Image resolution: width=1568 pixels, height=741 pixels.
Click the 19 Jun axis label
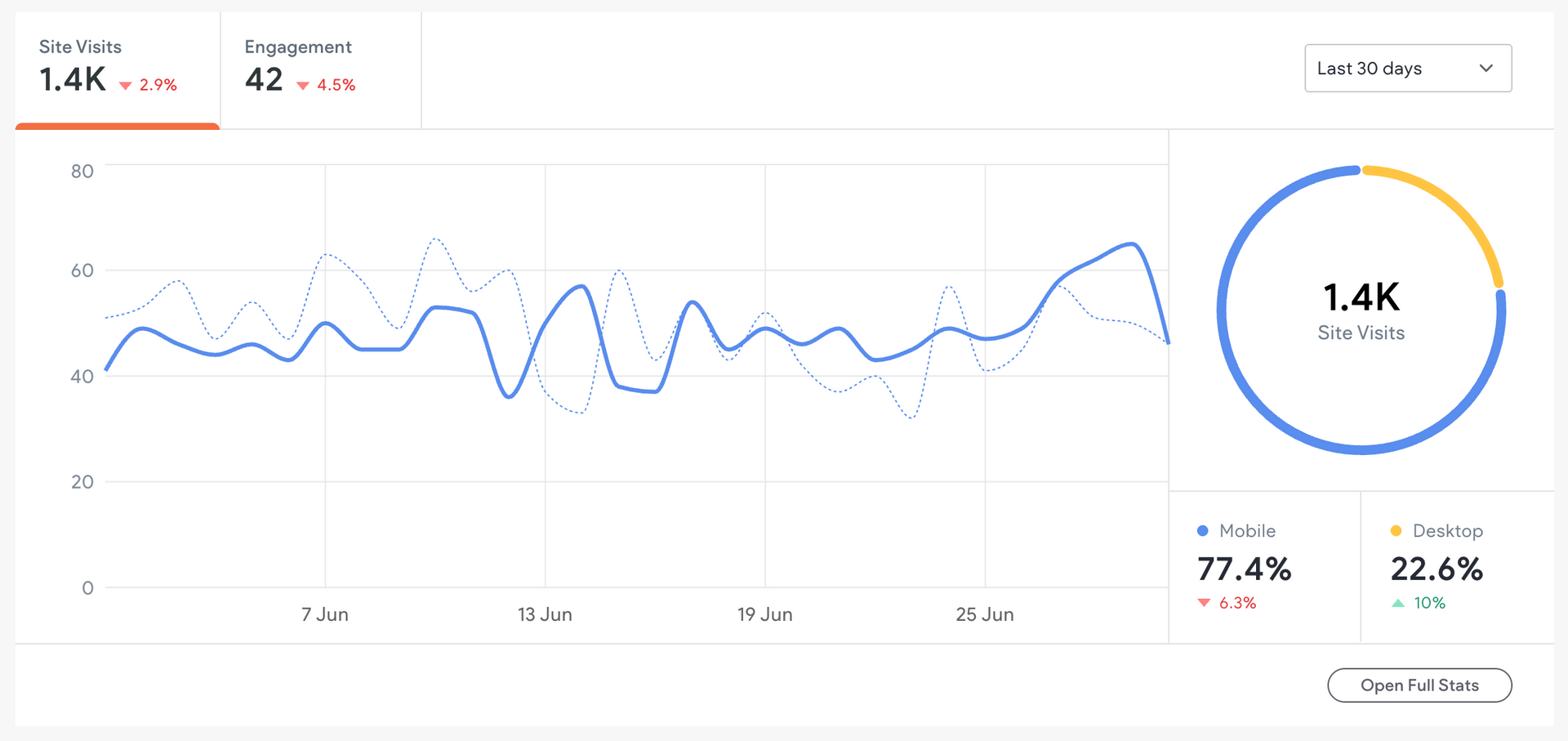point(764,614)
